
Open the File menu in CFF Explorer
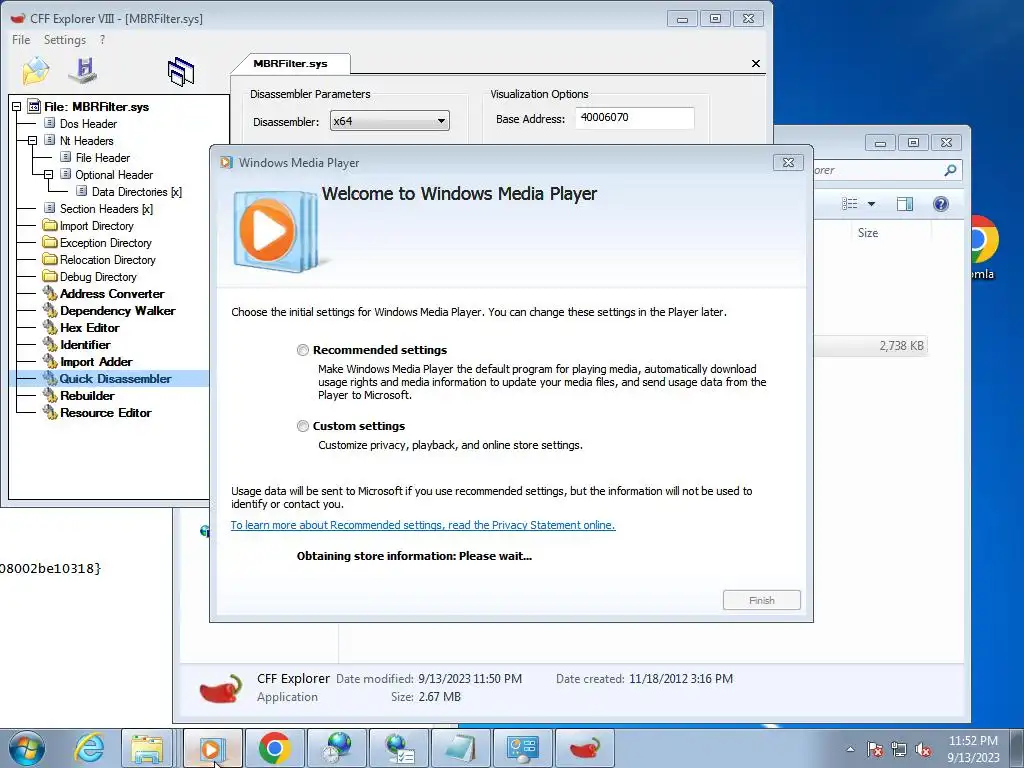[x=21, y=40]
